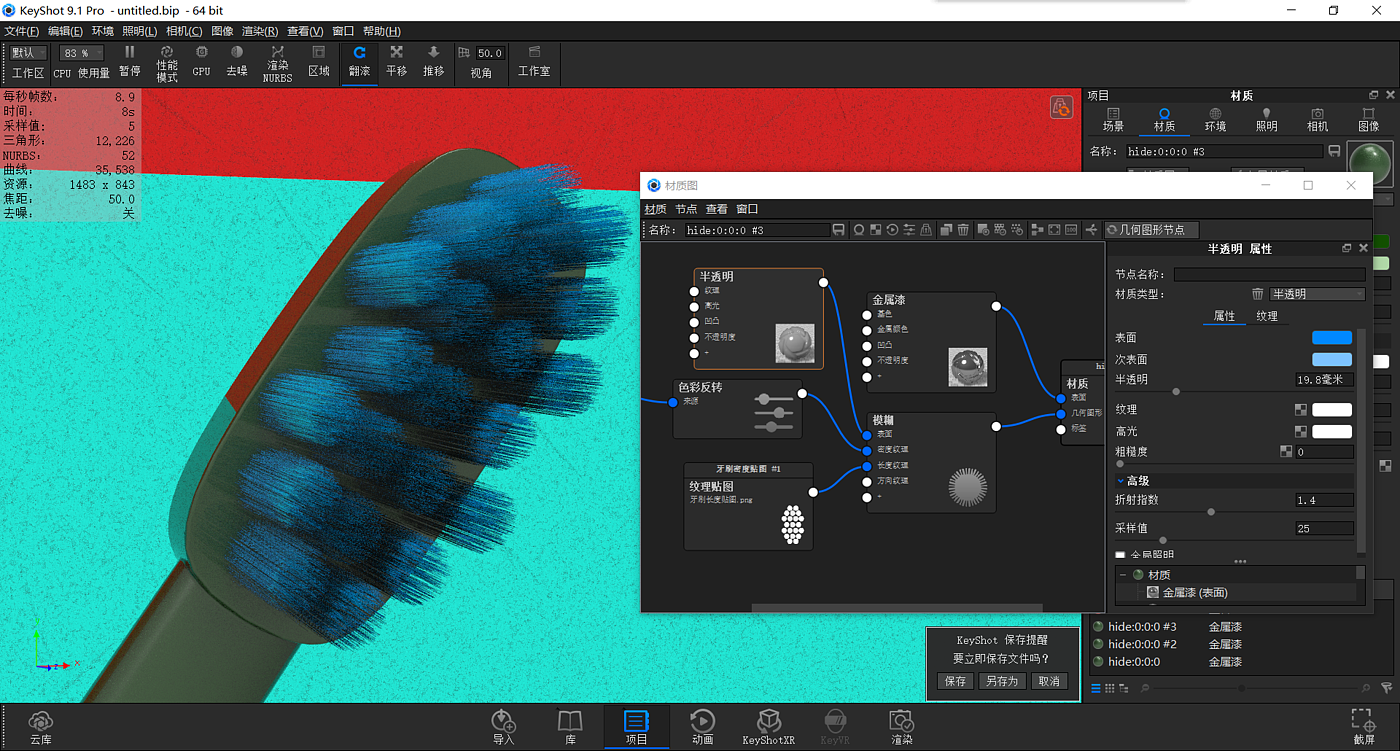Image resolution: width=1400 pixels, height=751 pixels.
Task: Switch to the 纹理 tab in node properties
Action: pos(1267,316)
